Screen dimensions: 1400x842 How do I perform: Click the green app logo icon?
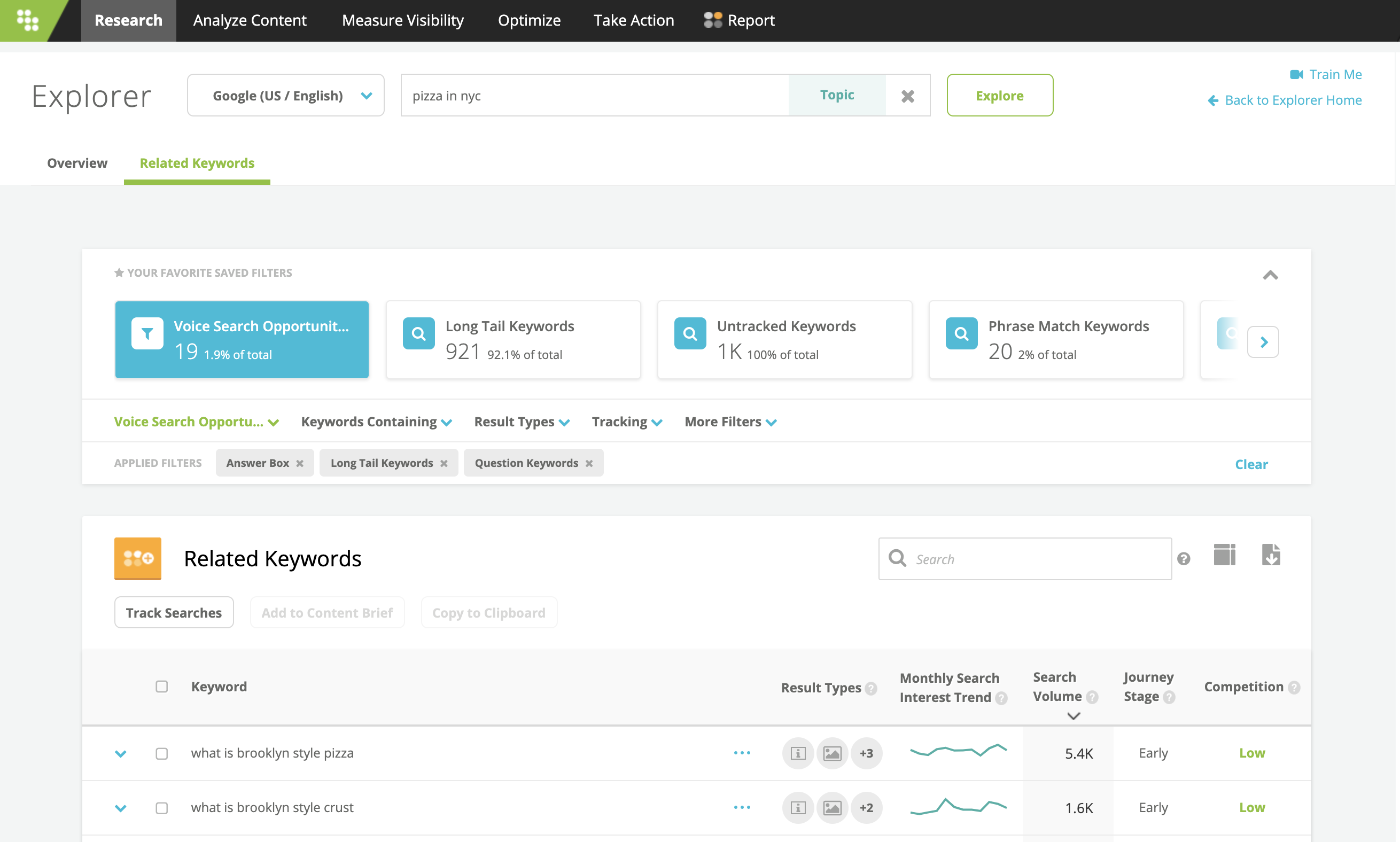point(27,20)
